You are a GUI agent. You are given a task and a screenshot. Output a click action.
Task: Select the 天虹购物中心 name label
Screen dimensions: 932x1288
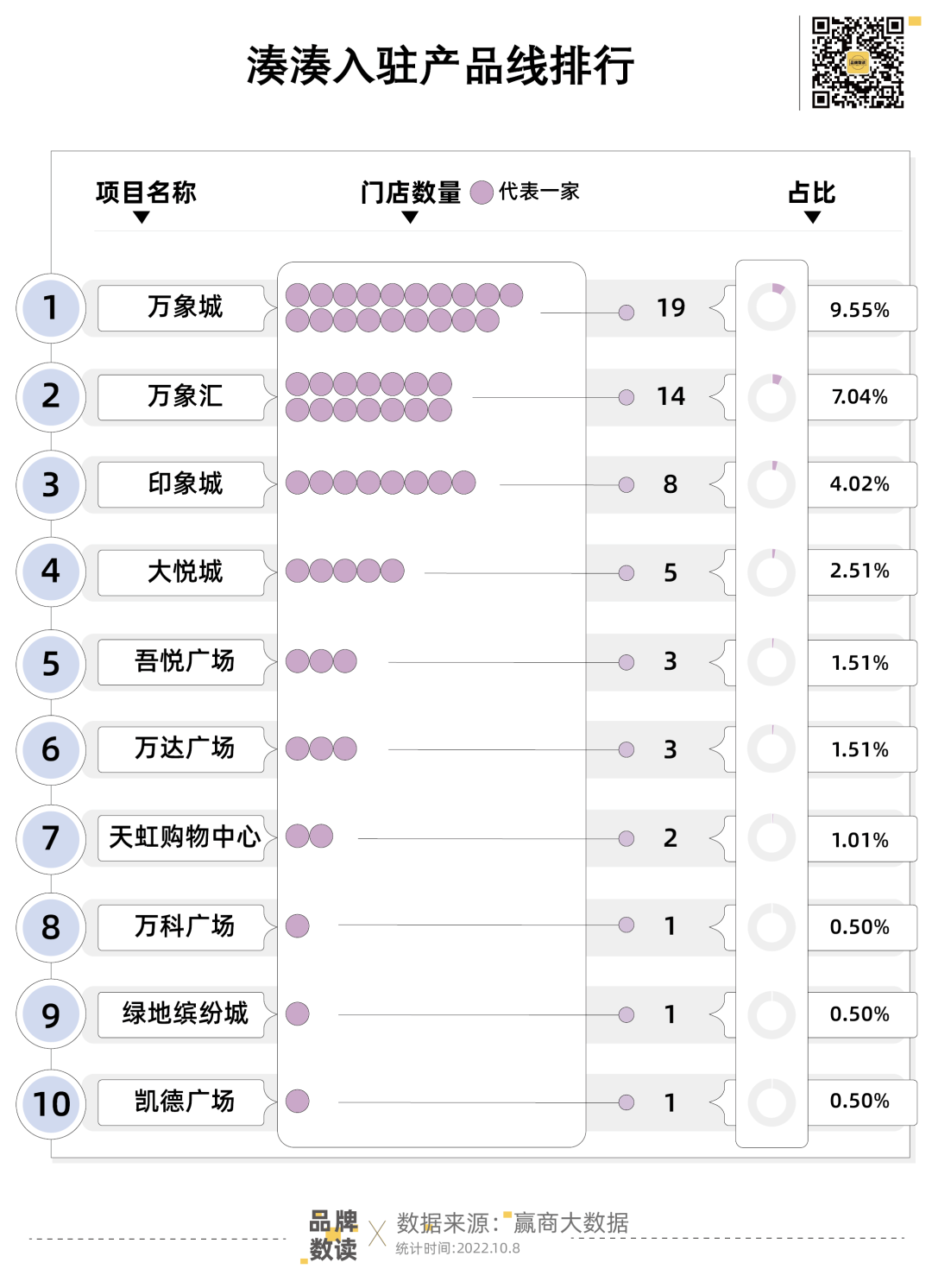[184, 837]
